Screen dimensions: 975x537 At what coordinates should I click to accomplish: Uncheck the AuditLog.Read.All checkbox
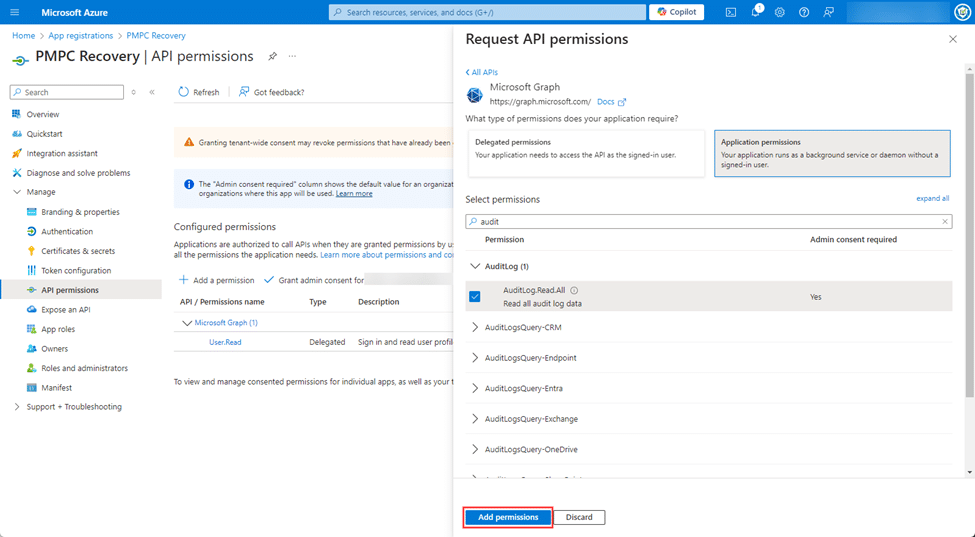coord(475,296)
